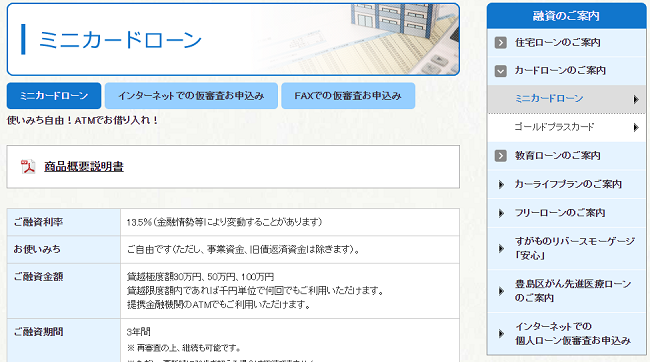Open ゴールドプラスカード sidebar submenu item

[x=554, y=127]
